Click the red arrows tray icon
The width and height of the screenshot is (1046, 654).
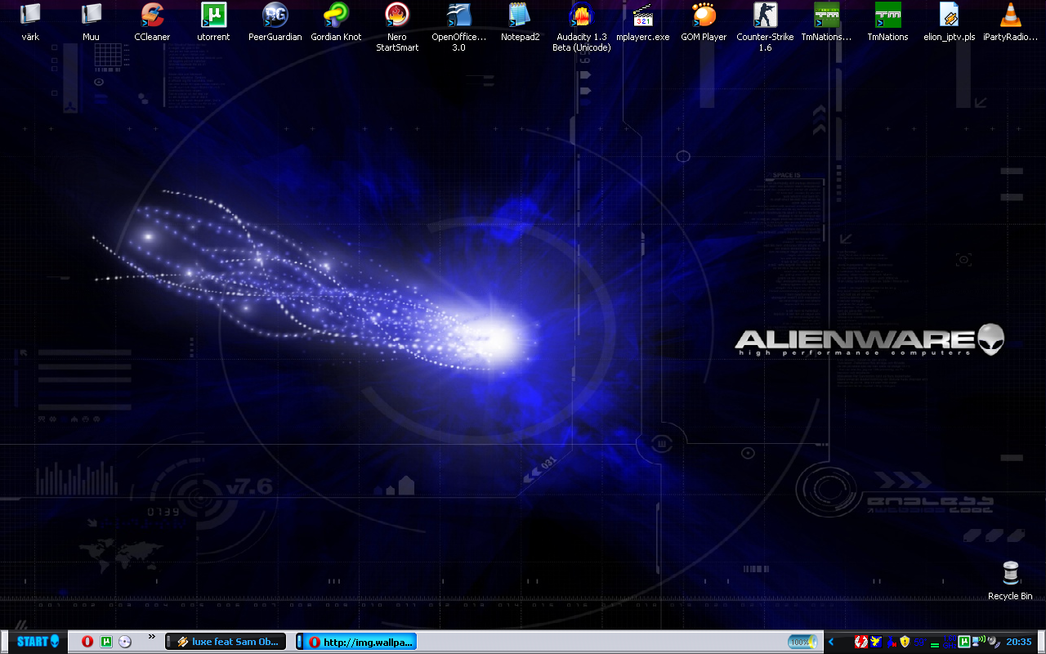click(x=861, y=643)
